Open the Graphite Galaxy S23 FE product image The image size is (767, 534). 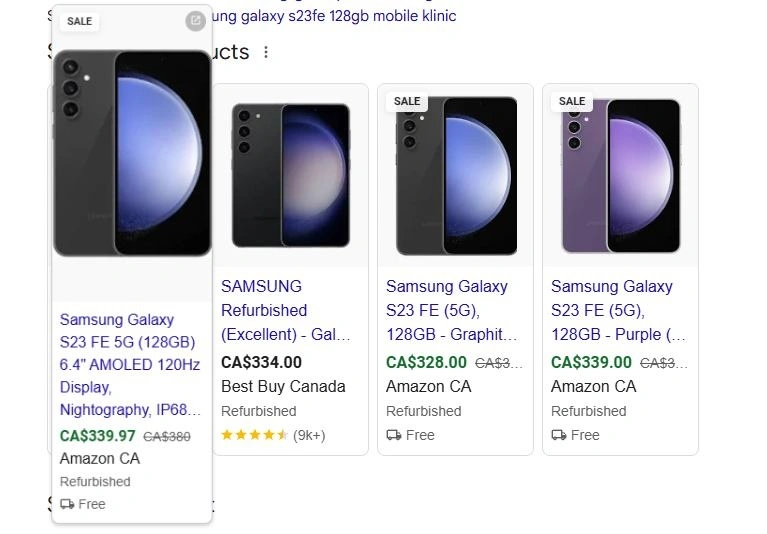pyautogui.click(x=455, y=175)
